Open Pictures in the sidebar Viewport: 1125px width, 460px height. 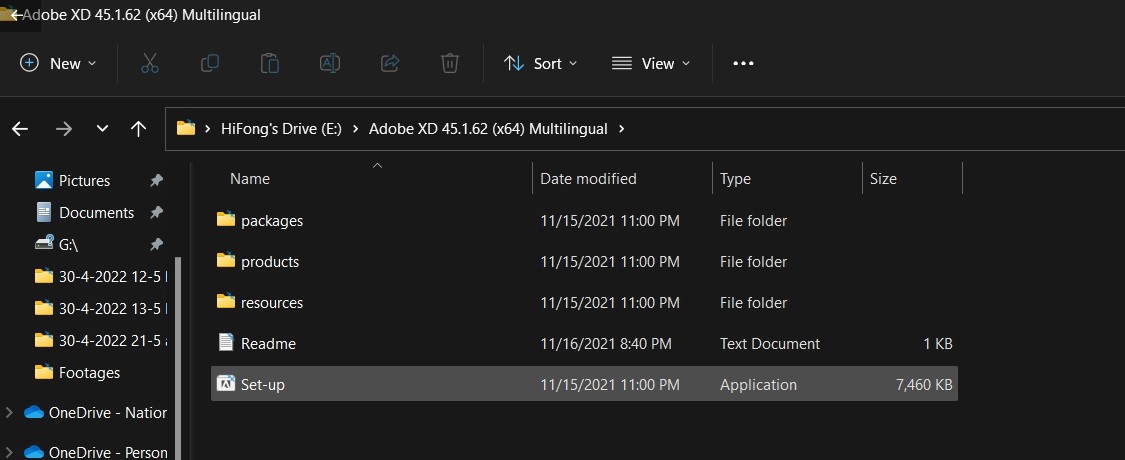(84, 180)
